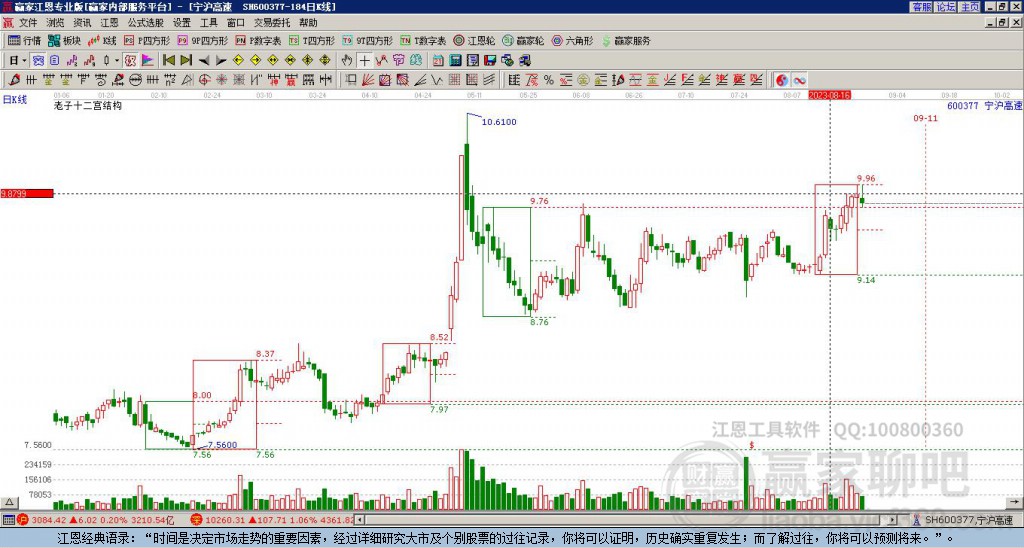
Task: Open 赢家服务 service with dollar icon
Action: coord(626,40)
